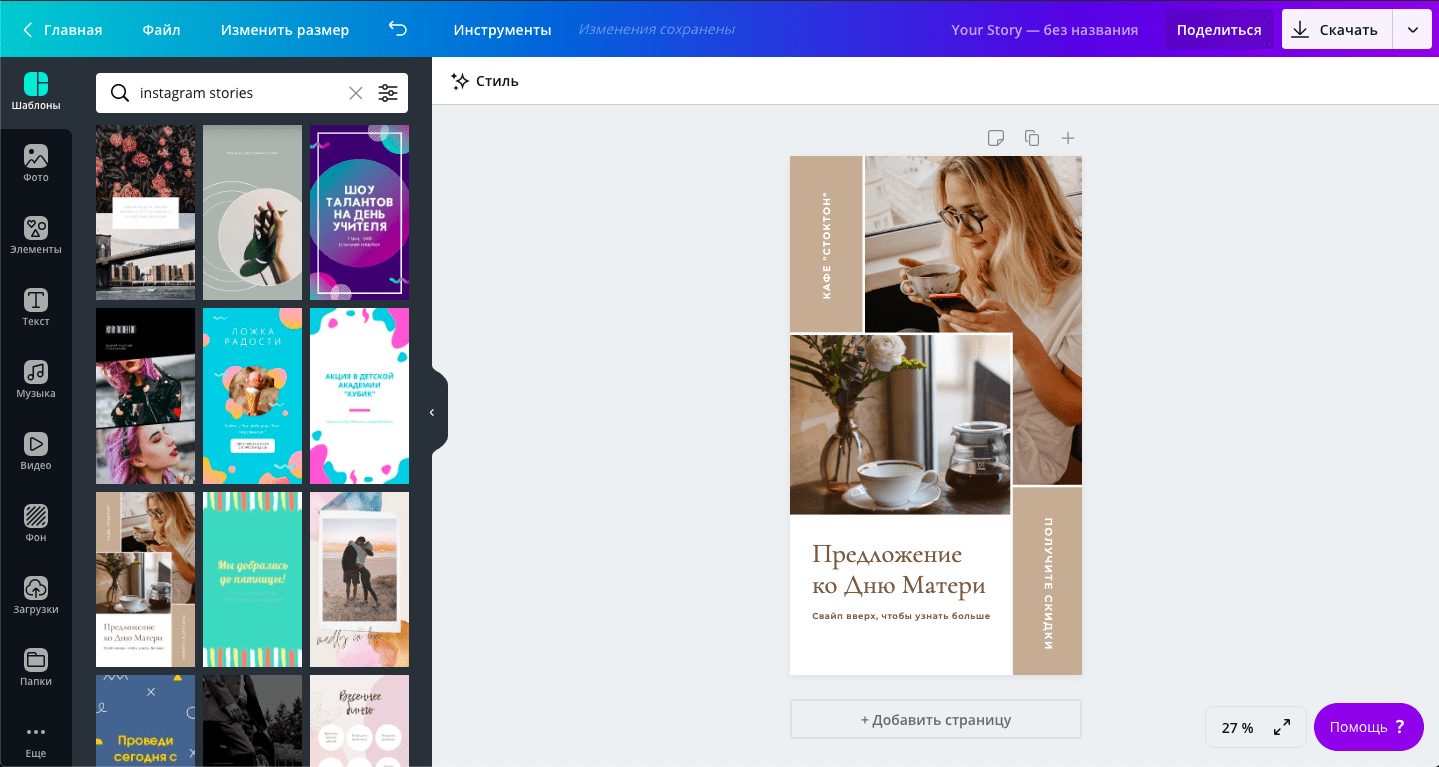Toggle the fullscreen presentation arrows icon

[x=1282, y=728]
